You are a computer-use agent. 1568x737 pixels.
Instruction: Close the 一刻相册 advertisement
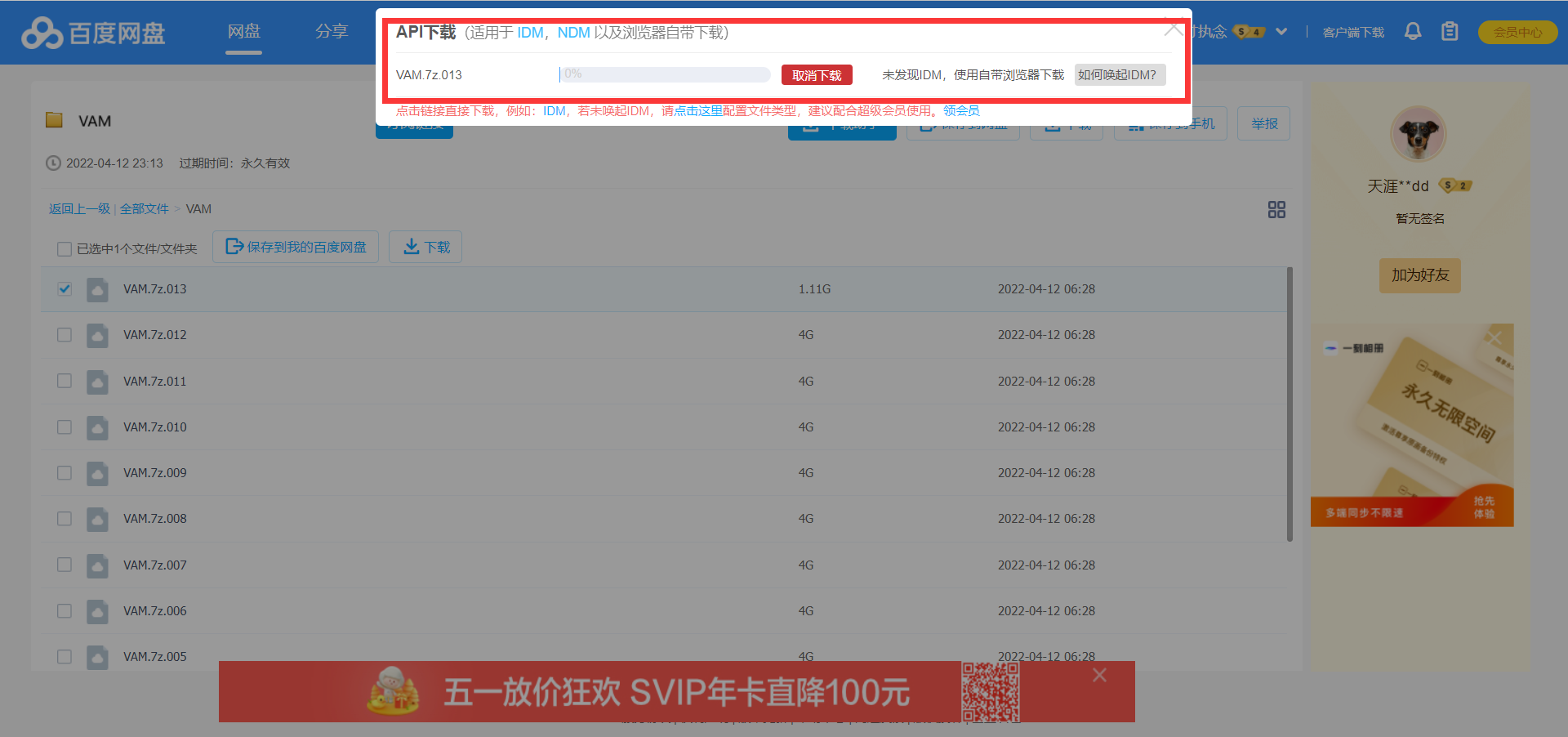click(x=1494, y=337)
